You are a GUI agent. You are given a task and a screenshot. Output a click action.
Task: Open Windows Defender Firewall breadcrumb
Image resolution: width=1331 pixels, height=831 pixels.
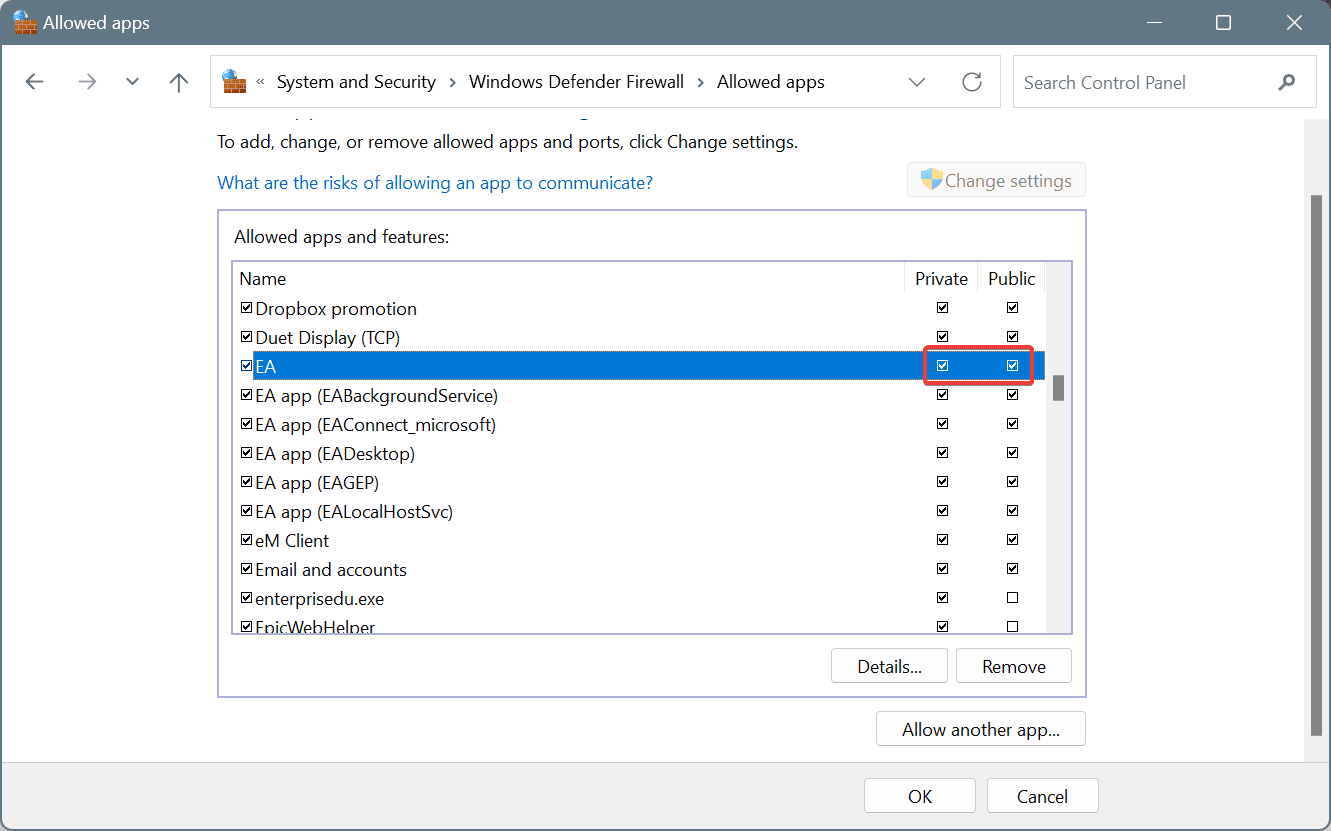click(x=576, y=82)
